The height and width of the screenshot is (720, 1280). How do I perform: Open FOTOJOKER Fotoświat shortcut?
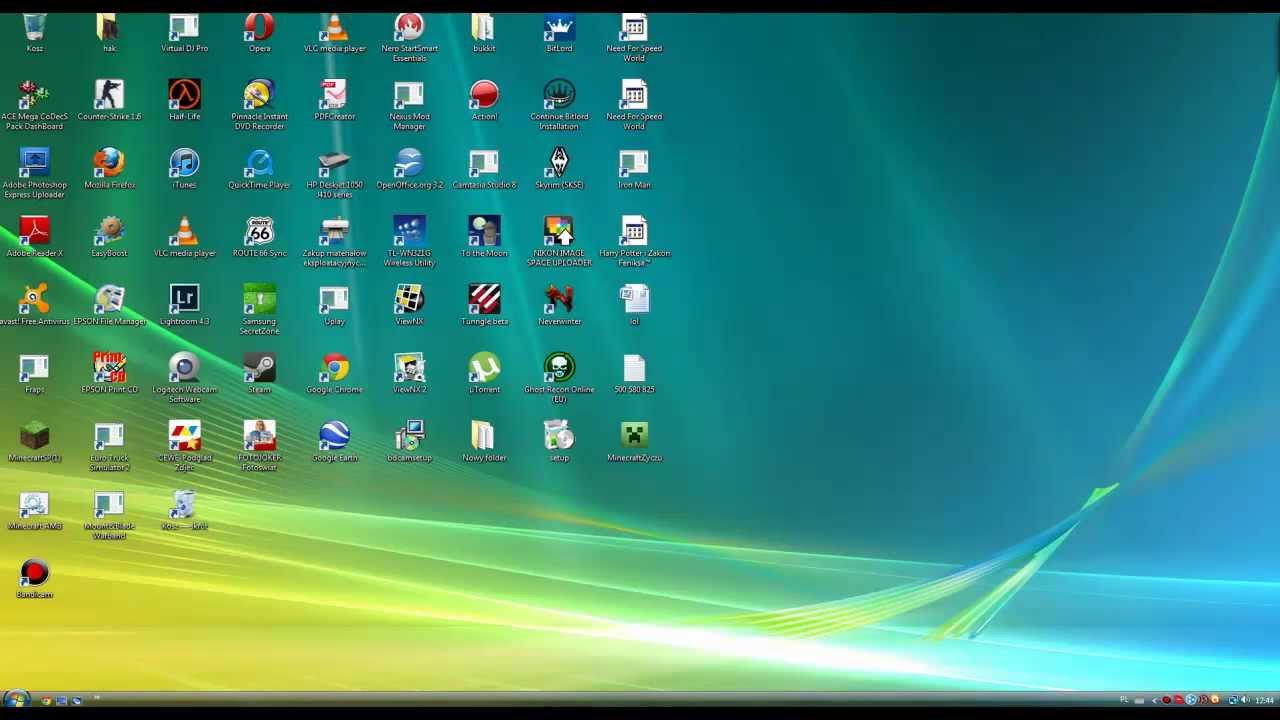[259, 447]
